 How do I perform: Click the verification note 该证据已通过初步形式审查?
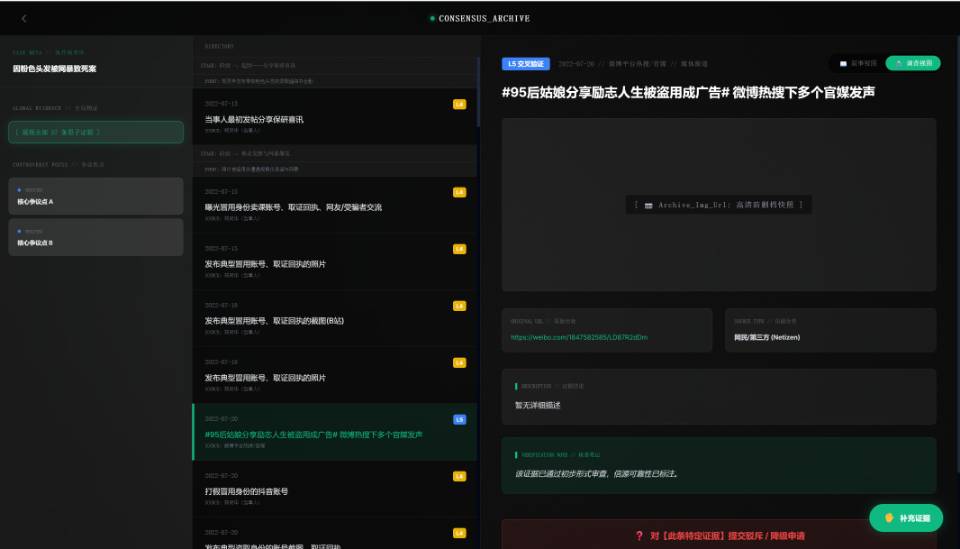click(597, 474)
